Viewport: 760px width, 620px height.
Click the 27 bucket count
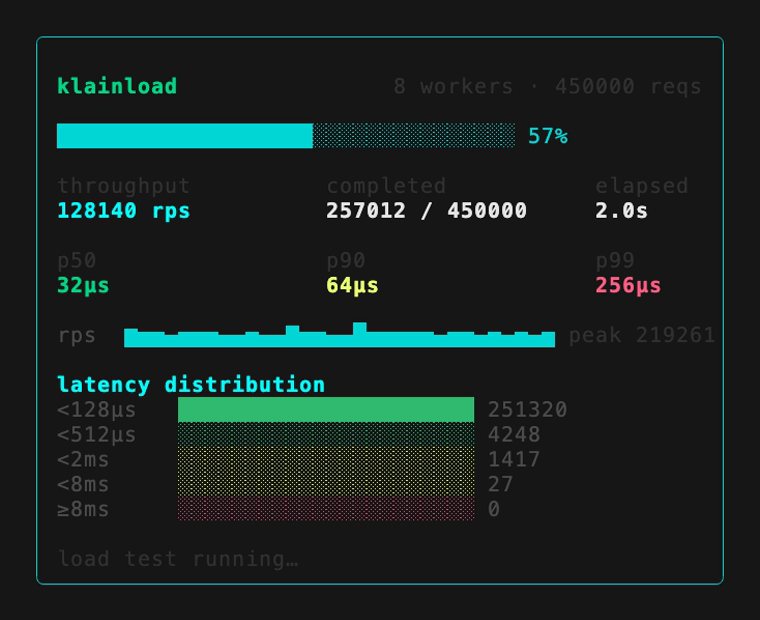500,484
